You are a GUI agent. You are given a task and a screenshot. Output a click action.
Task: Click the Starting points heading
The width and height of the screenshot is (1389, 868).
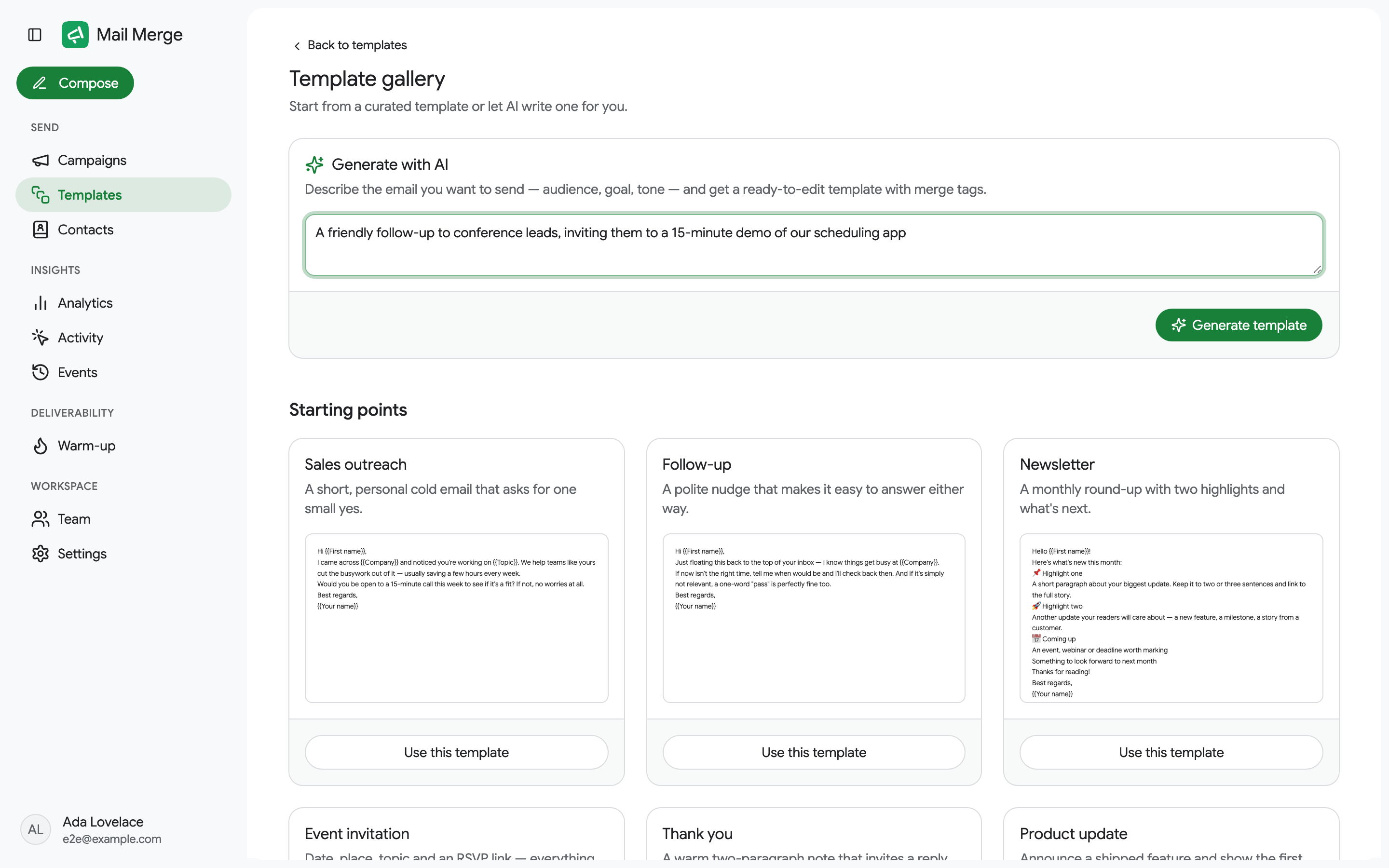[x=348, y=410]
